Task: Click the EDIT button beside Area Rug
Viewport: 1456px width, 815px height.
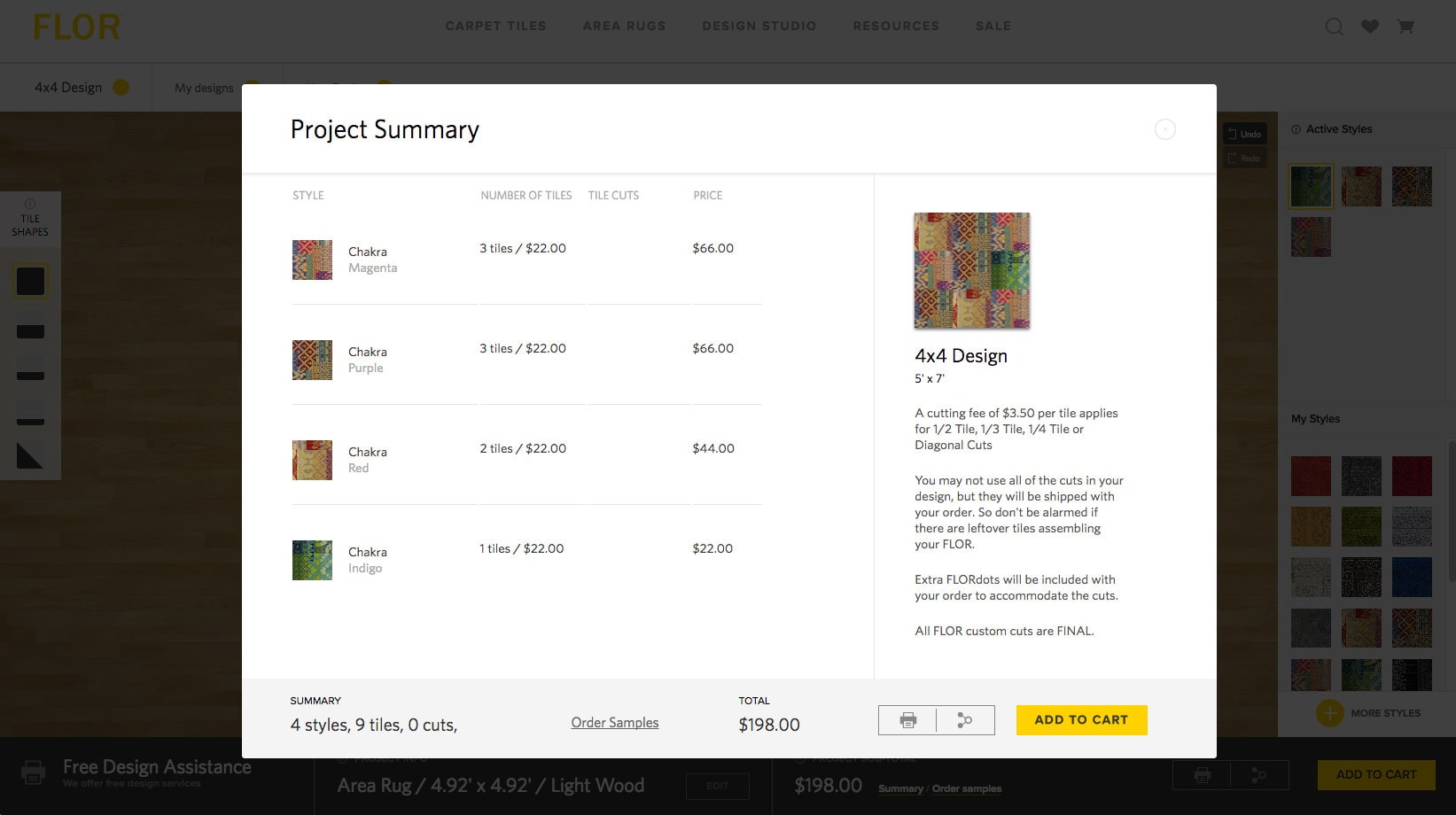Action: 718,786
